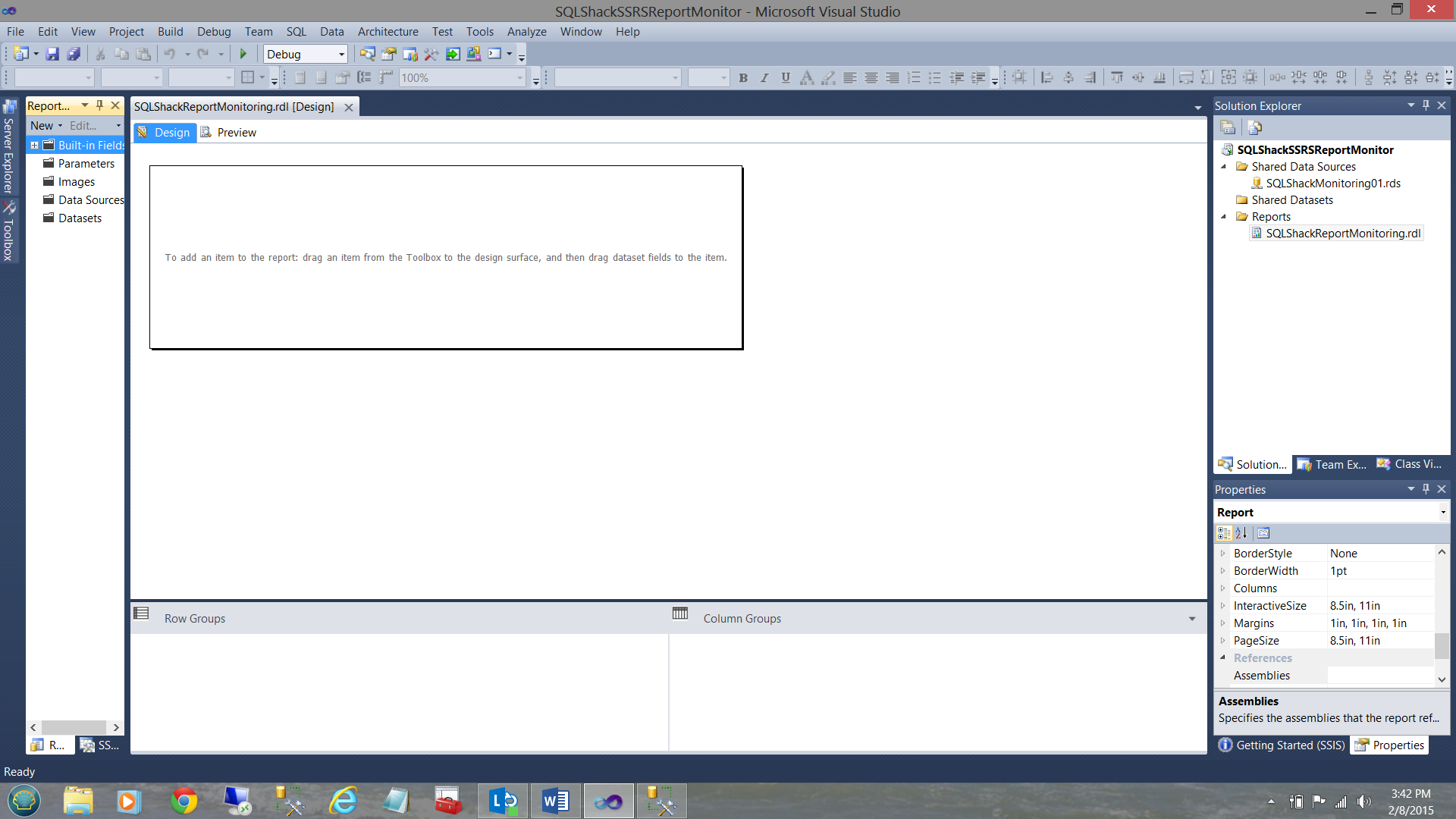Screen dimensions: 1456x819
Task: Open Google Chrome from the taskbar
Action: coord(184,801)
